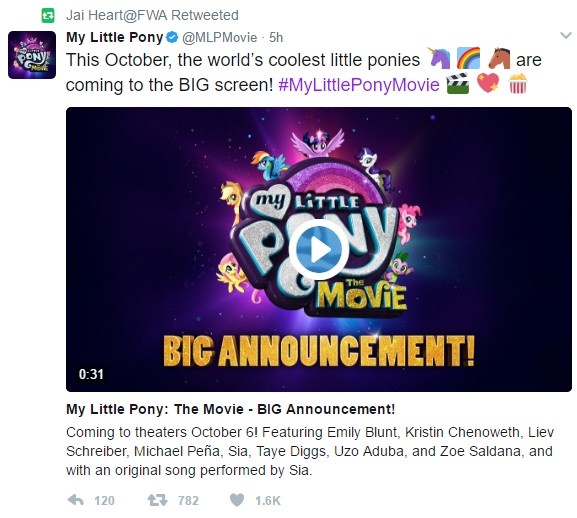Viewport: 577px width, 518px height.
Task: Open the My Little Pony profile avatar
Action: click(32, 55)
